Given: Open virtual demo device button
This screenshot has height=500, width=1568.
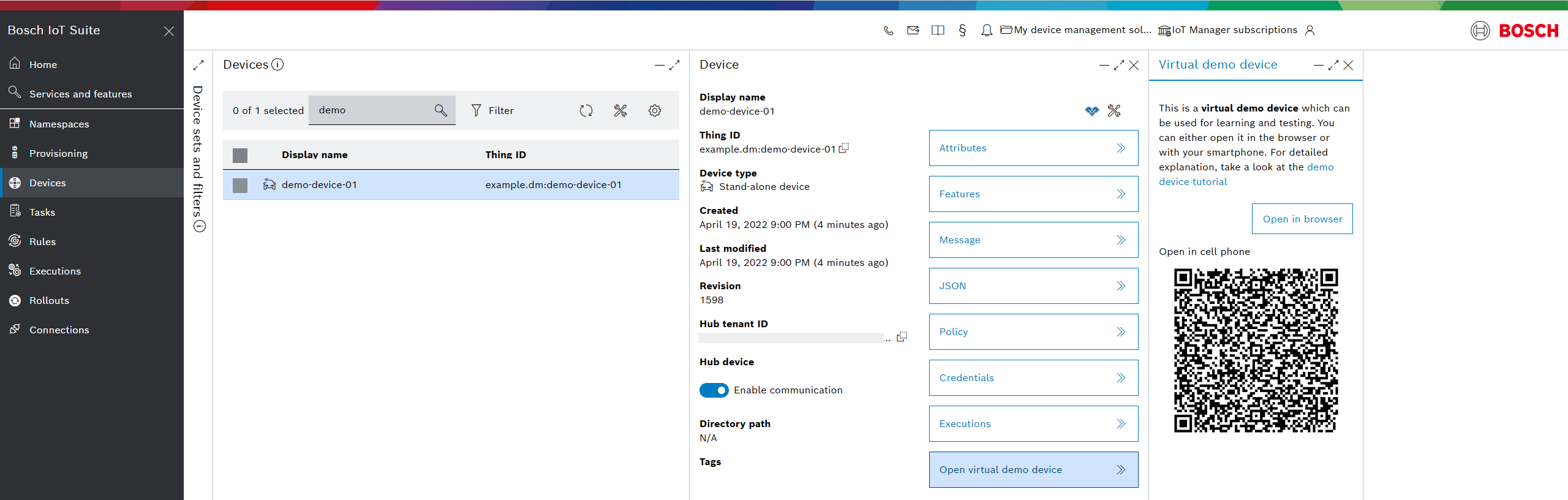Looking at the screenshot, I should tap(1033, 469).
